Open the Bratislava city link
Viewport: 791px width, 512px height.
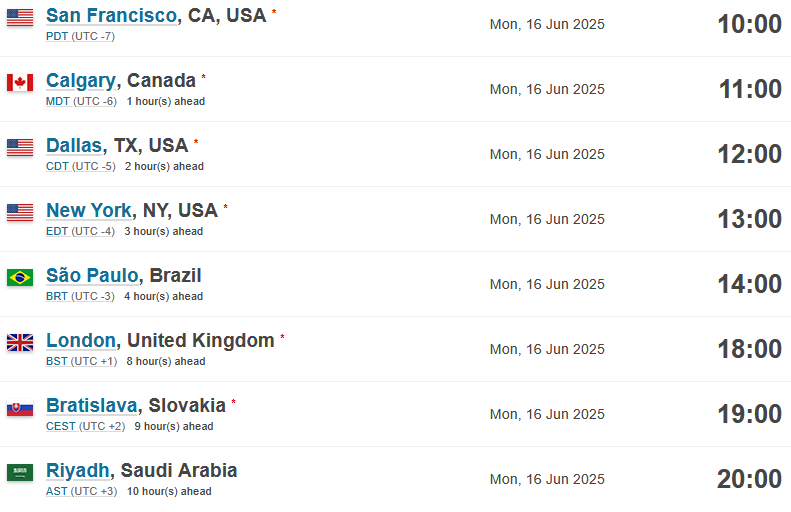coord(92,406)
